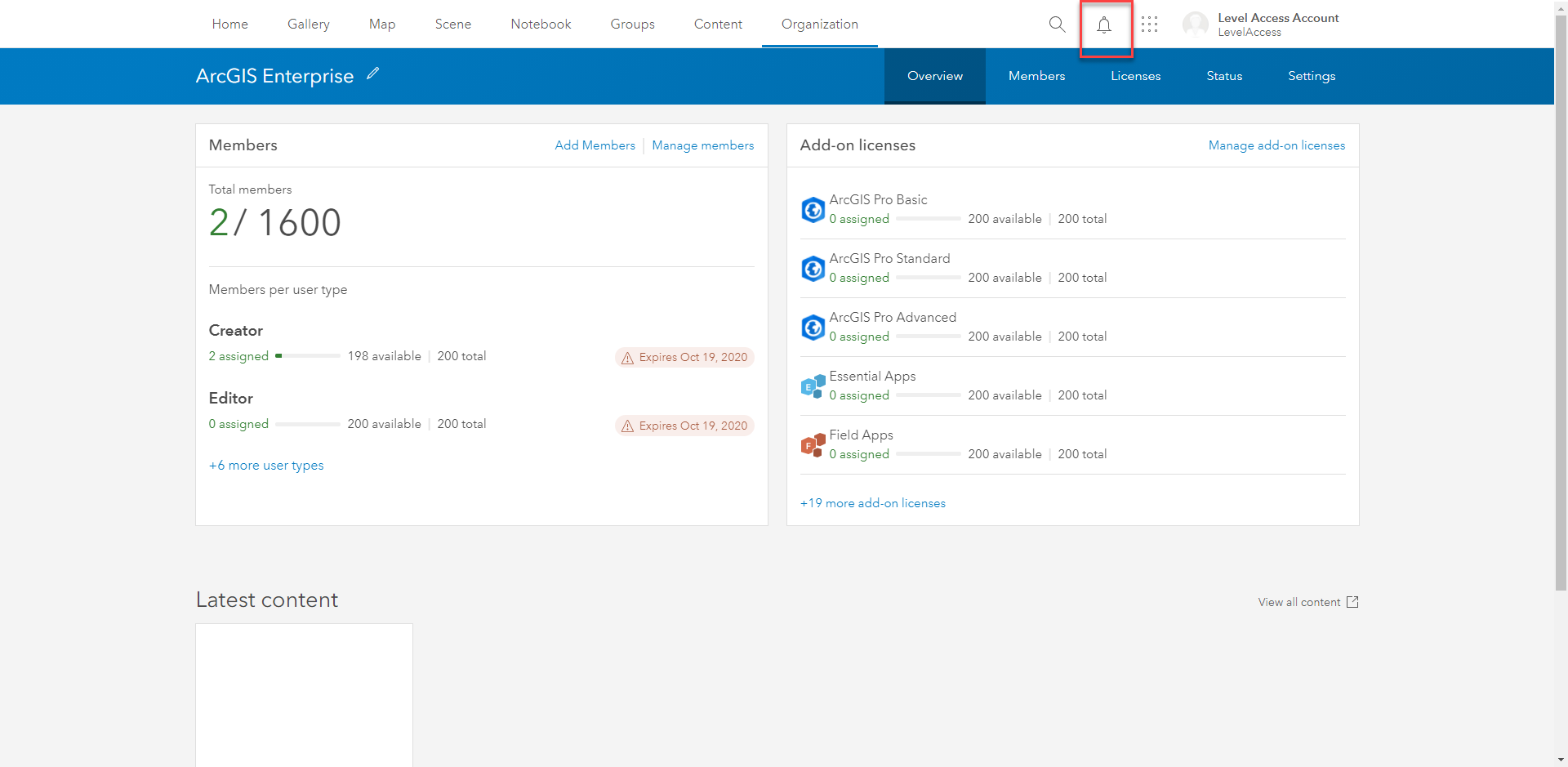Open the notifications bell

point(1104,25)
